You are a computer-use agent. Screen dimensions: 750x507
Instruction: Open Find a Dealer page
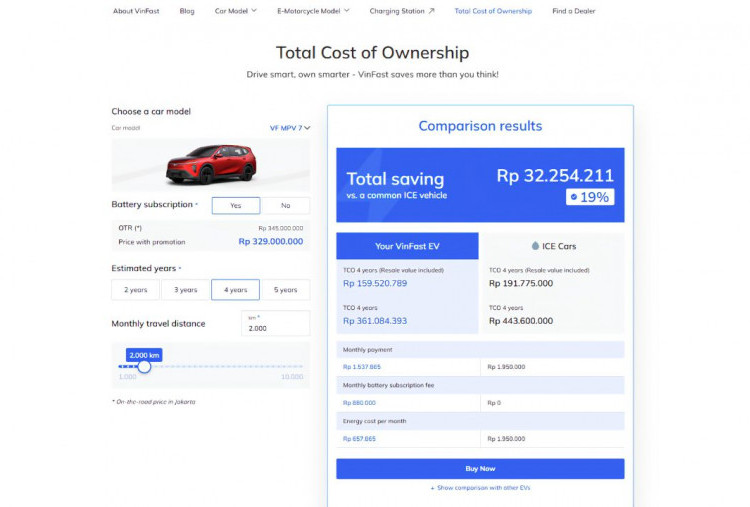tap(574, 11)
